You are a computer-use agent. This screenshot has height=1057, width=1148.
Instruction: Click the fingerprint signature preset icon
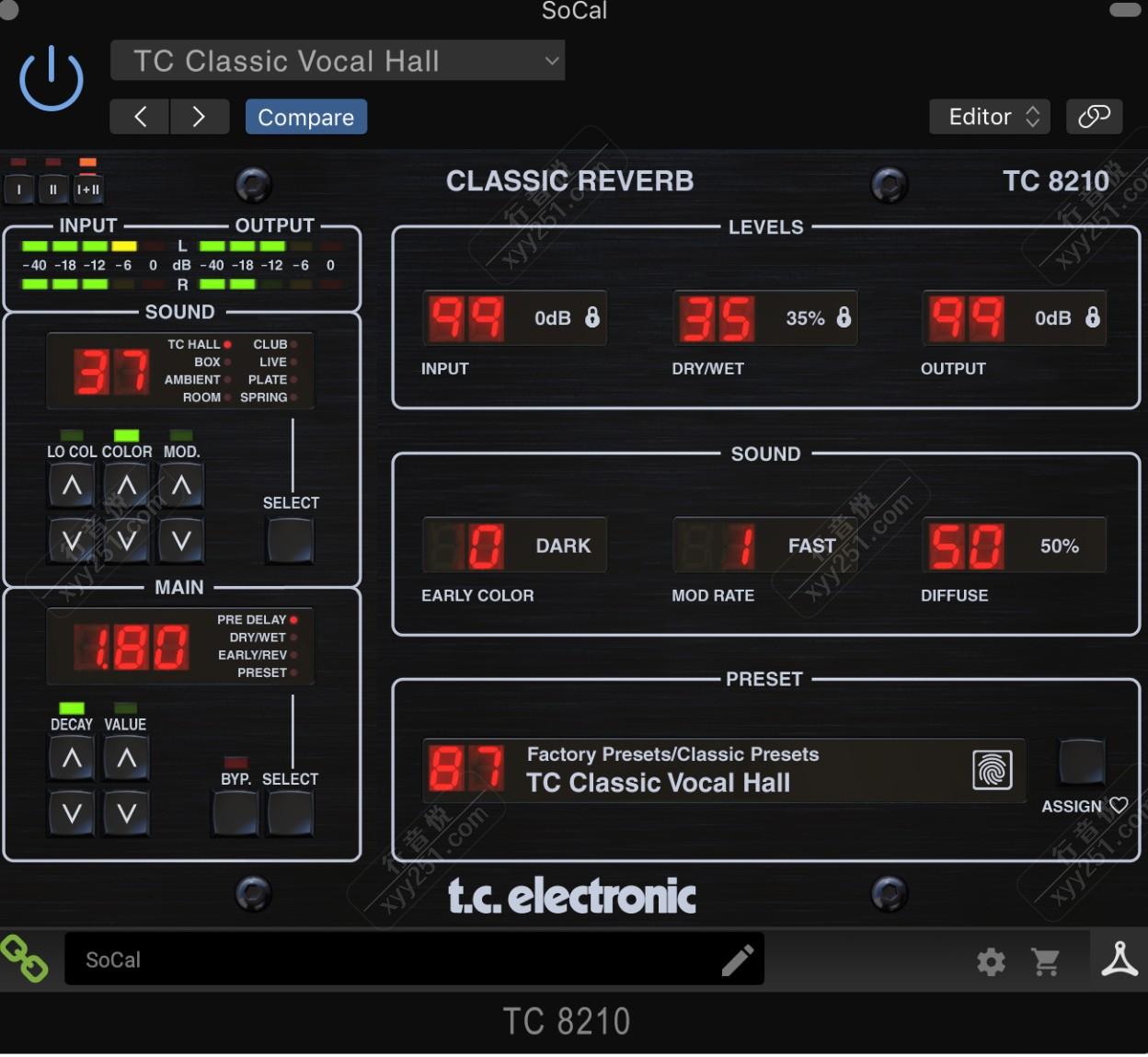tap(993, 770)
